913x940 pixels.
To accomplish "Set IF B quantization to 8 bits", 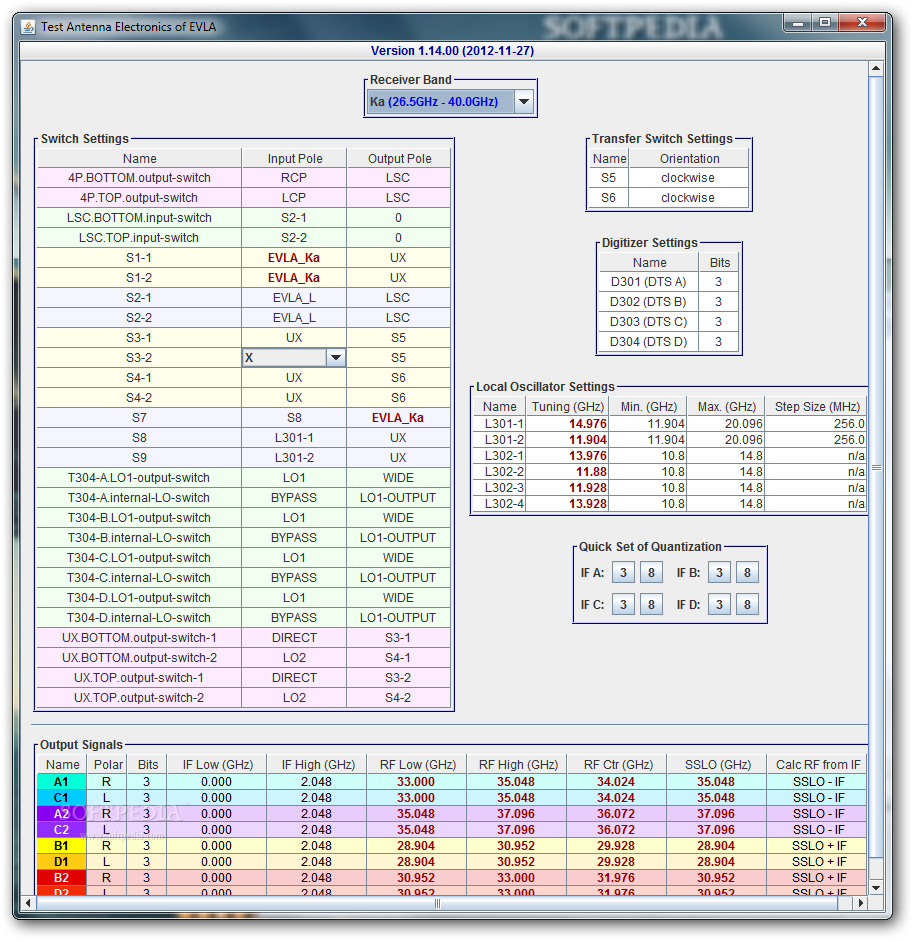I will [747, 573].
